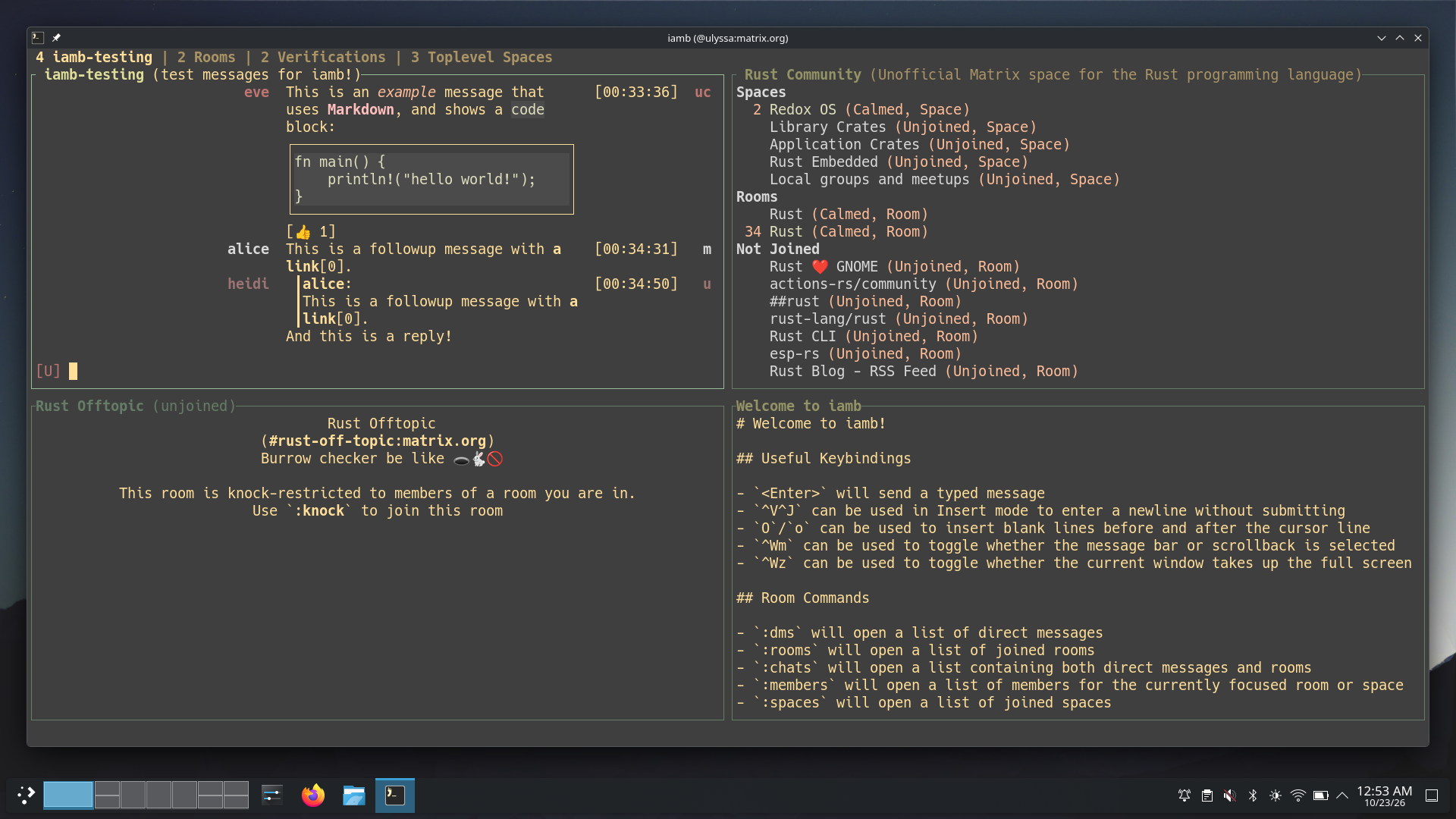1456x819 pixels.
Task: Switch to the "4 iamb-testing" tab
Action: (94, 58)
